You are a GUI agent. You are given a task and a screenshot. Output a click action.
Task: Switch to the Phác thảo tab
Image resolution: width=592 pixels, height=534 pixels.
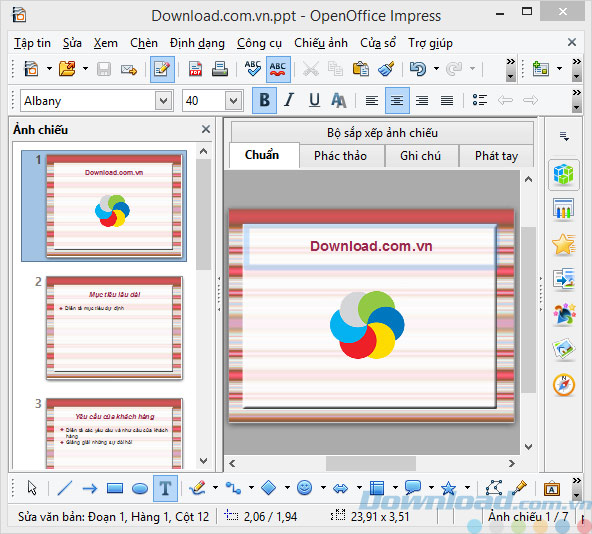coord(342,156)
